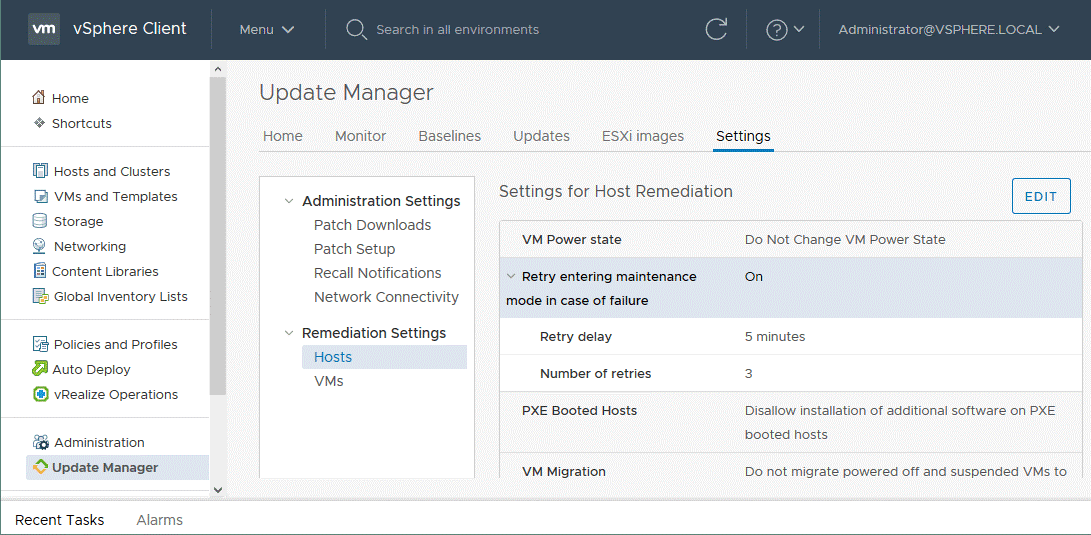This screenshot has height=535, width=1091.
Task: Click the Home icon in sidebar
Action: [x=39, y=98]
